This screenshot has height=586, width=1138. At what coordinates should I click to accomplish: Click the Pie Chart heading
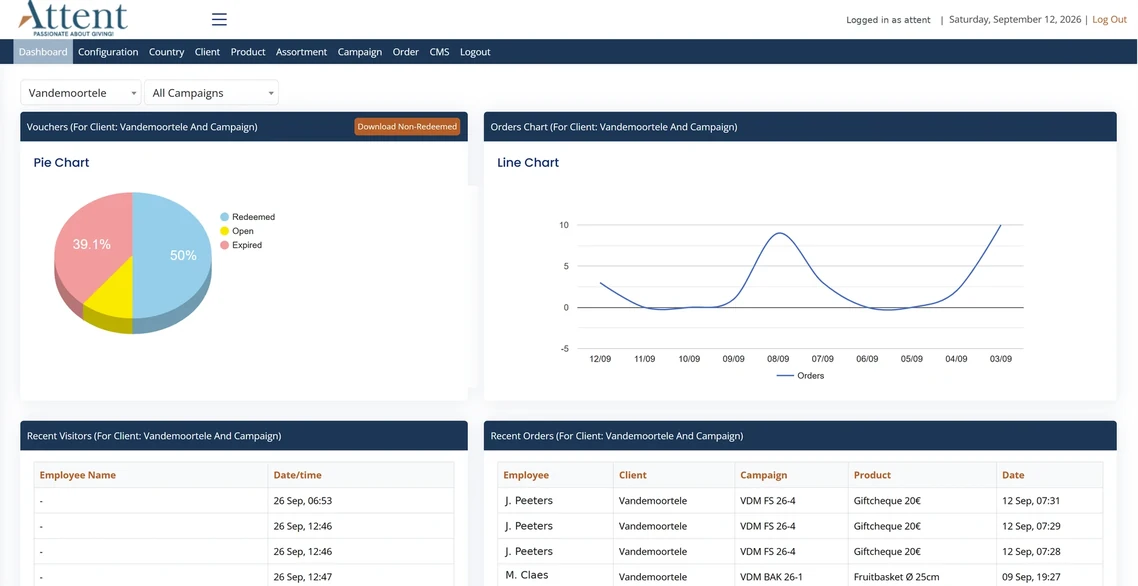pos(62,163)
